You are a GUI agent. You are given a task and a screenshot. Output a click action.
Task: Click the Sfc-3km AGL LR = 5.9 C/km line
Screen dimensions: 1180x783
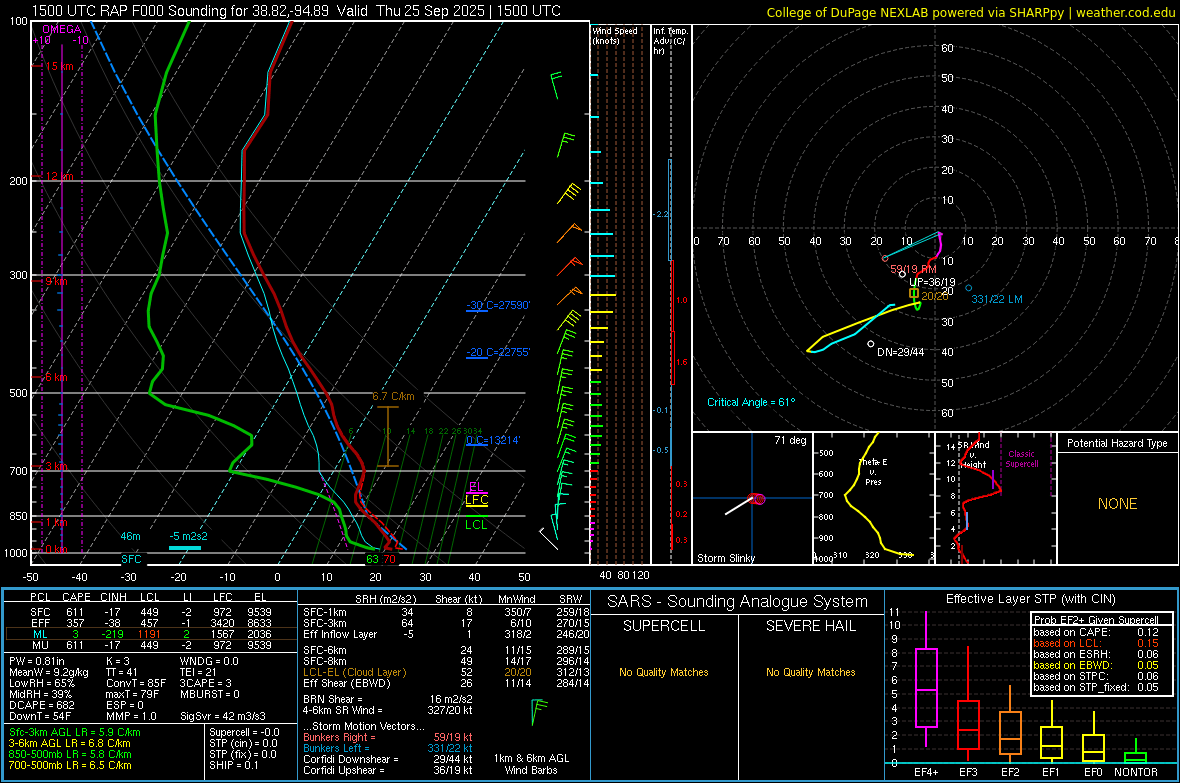click(x=75, y=732)
